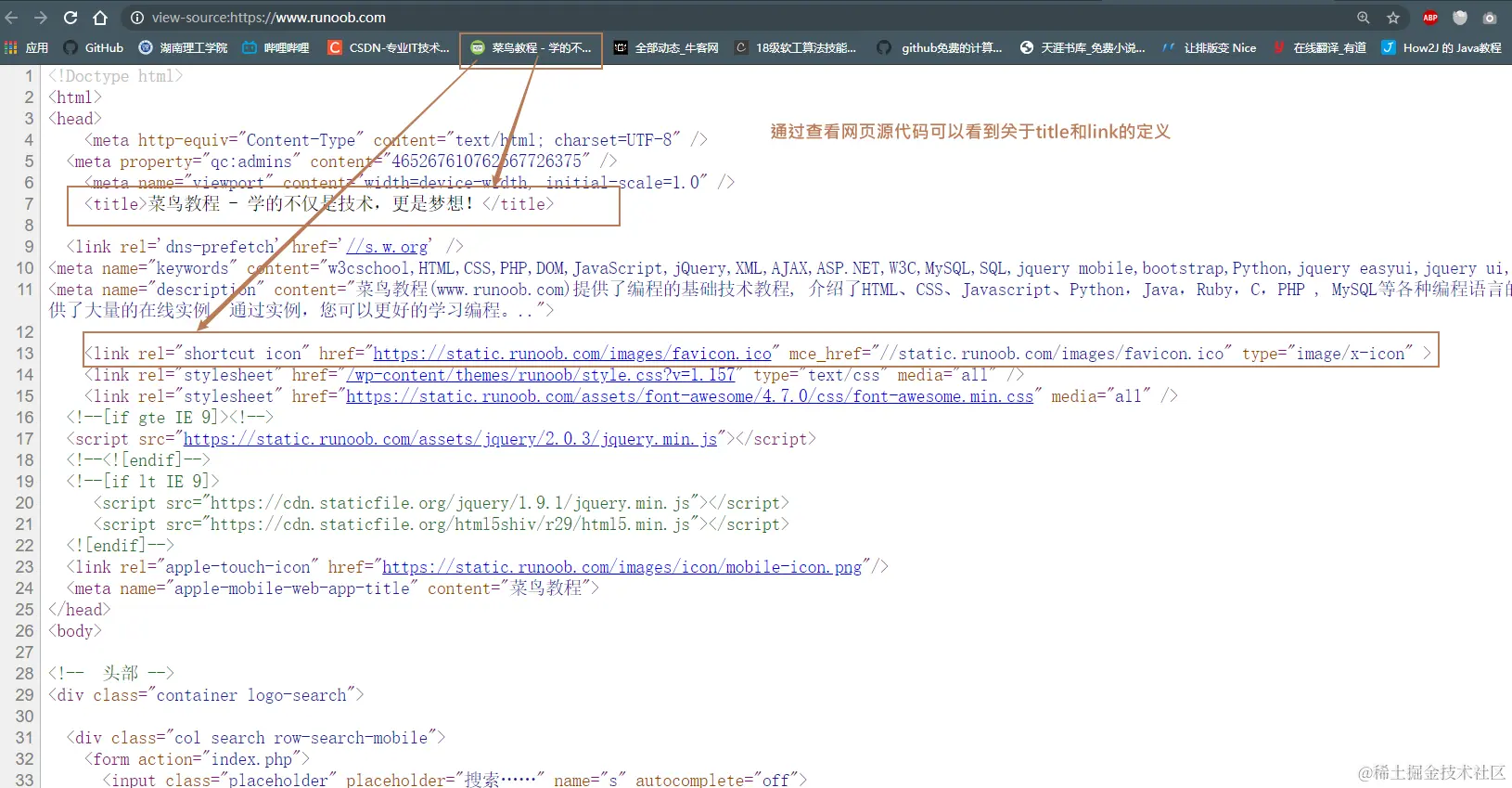Viewport: 1512px width, 788px height.
Task: Open the 哔哩哔哩 bookmark
Action: click(276, 47)
